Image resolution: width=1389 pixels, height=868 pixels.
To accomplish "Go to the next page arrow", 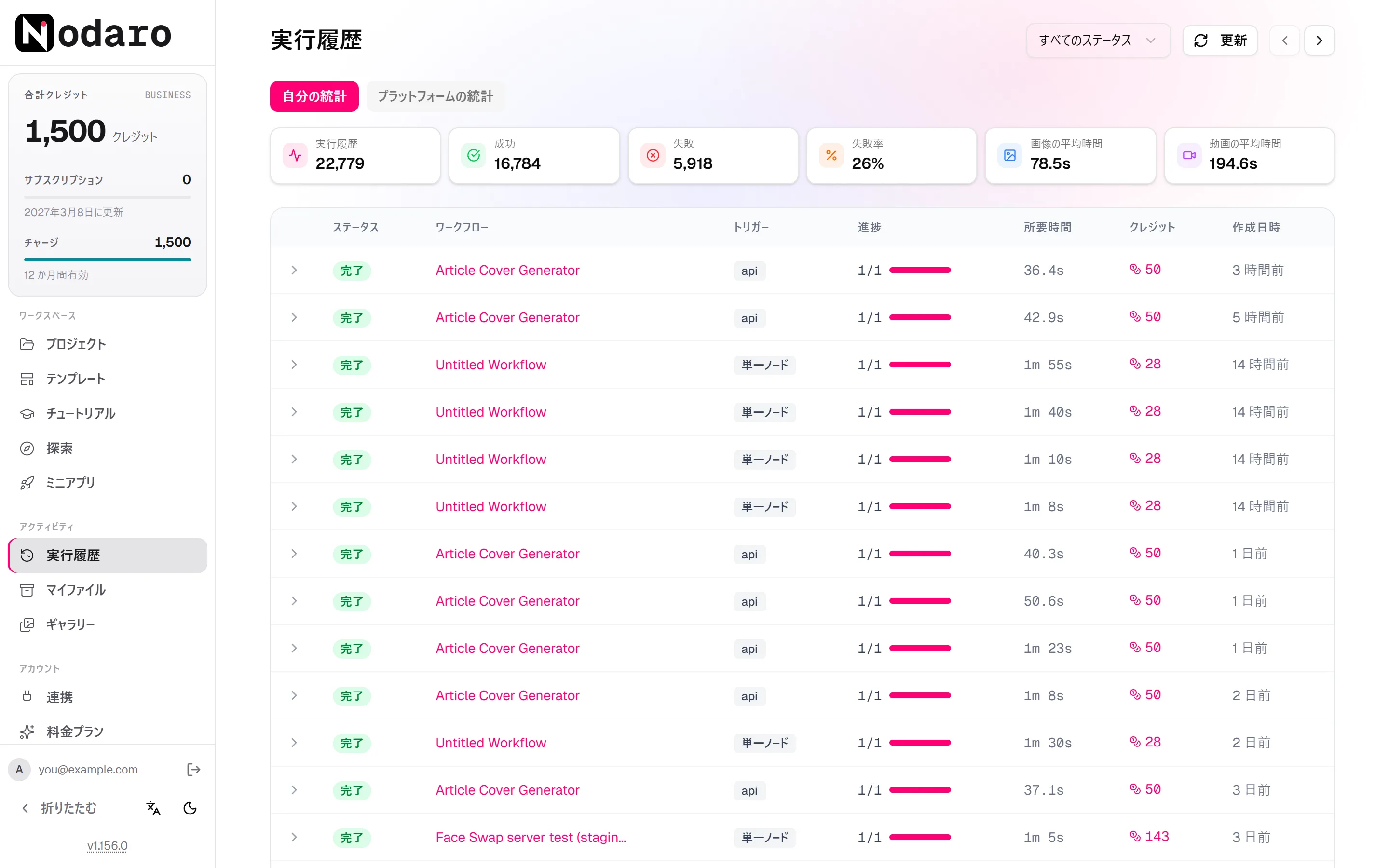I will click(1319, 40).
